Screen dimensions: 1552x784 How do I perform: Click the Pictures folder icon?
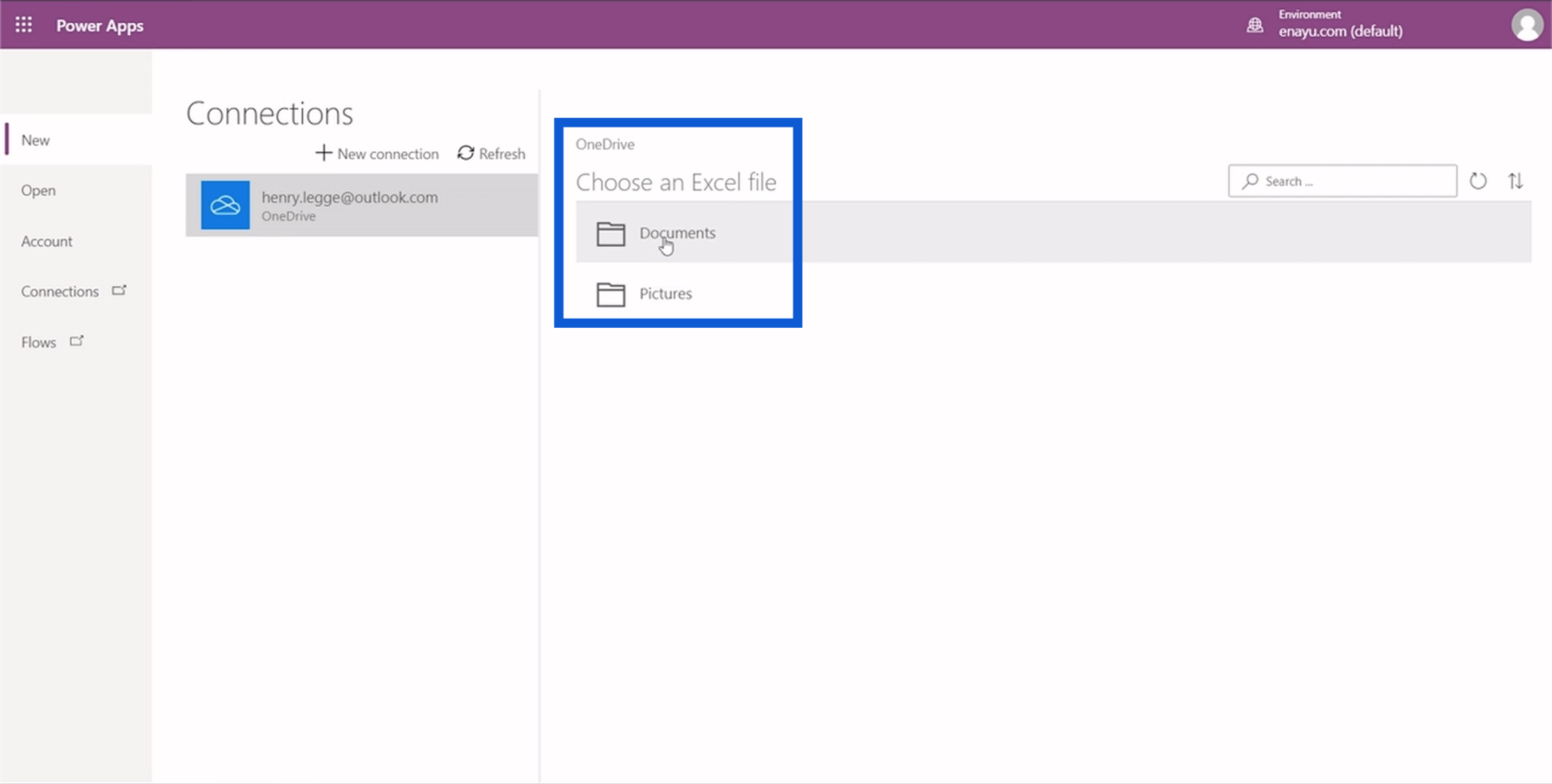pyautogui.click(x=611, y=294)
